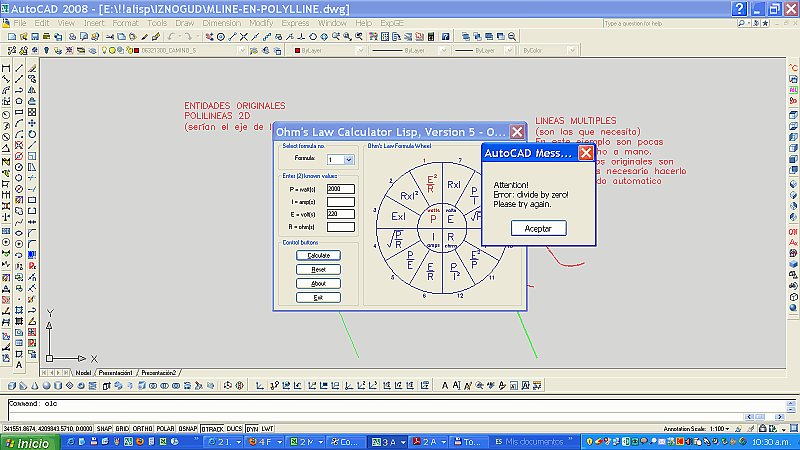
Task: Click the Zoom Realtime magnifier icon
Action: [336, 36]
